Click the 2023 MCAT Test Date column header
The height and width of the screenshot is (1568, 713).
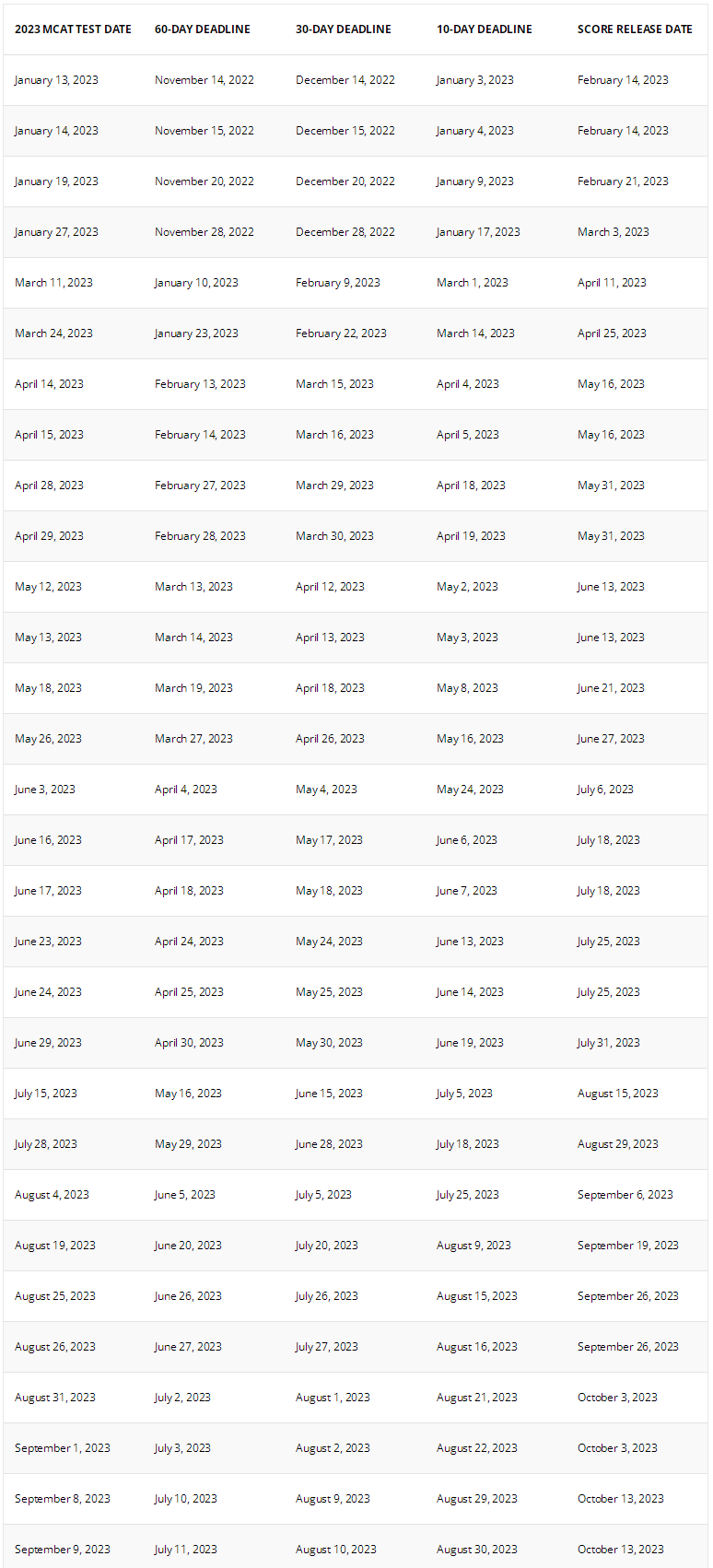[73, 29]
